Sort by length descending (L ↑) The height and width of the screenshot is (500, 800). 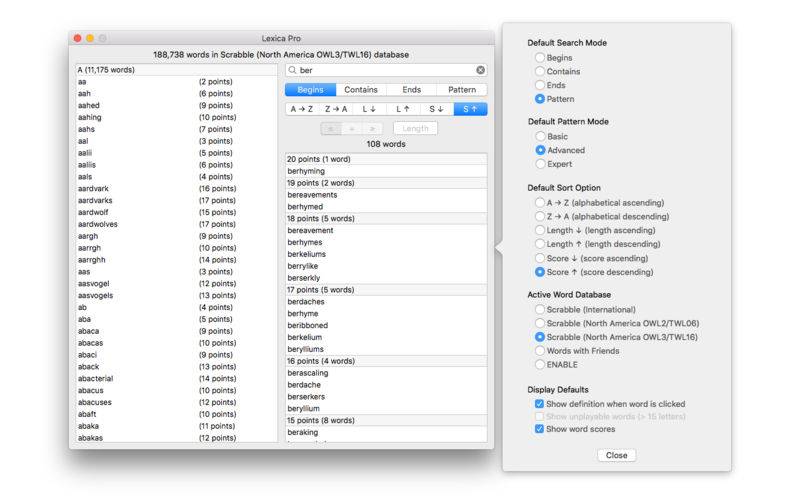coord(403,109)
